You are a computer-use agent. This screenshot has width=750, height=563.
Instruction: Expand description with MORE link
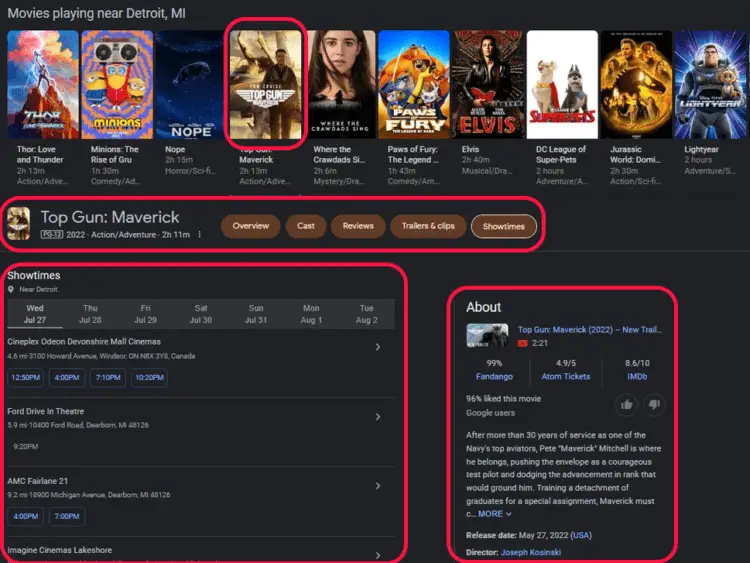(x=495, y=514)
